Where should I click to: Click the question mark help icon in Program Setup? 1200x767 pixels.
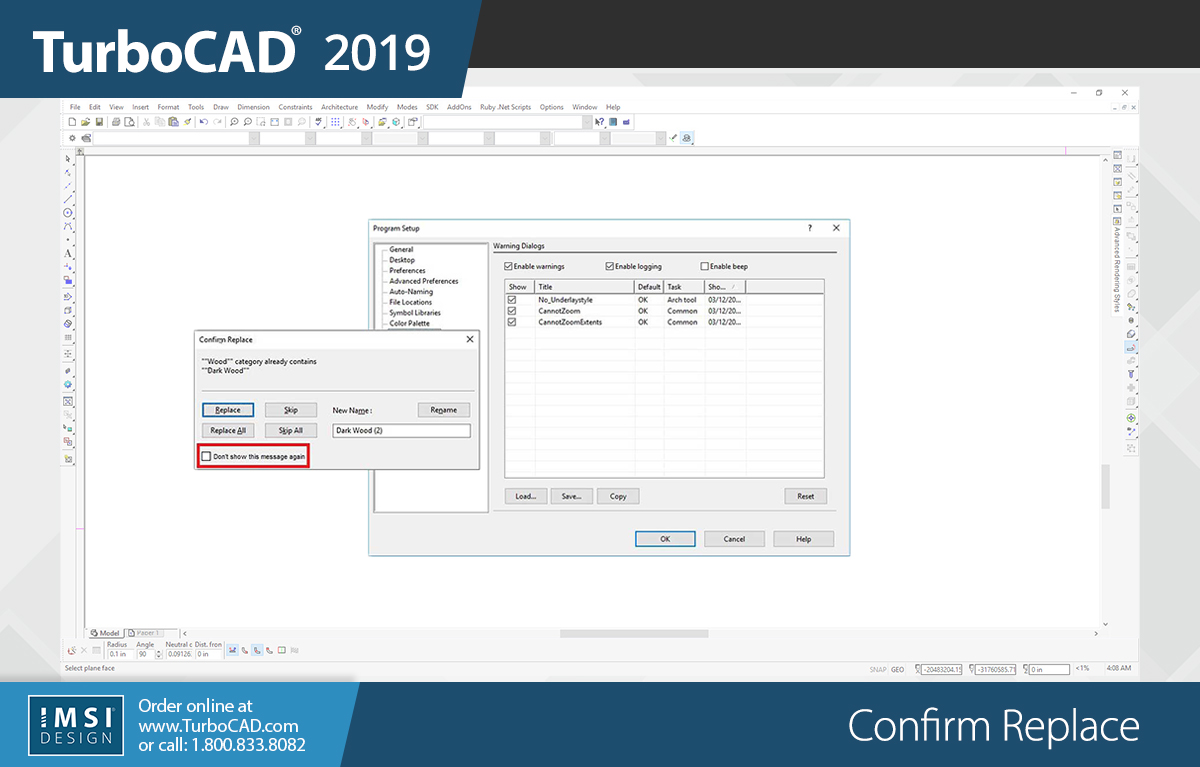coord(810,228)
